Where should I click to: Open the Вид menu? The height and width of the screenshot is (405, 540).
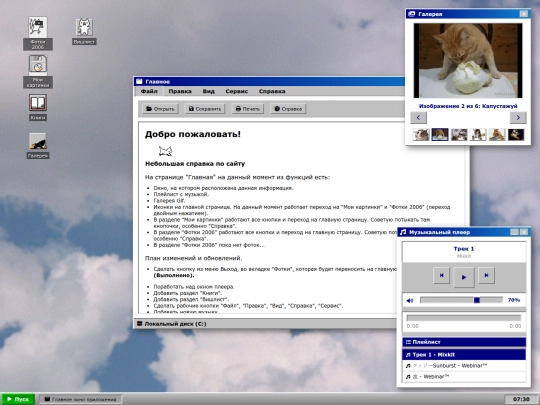pos(208,91)
